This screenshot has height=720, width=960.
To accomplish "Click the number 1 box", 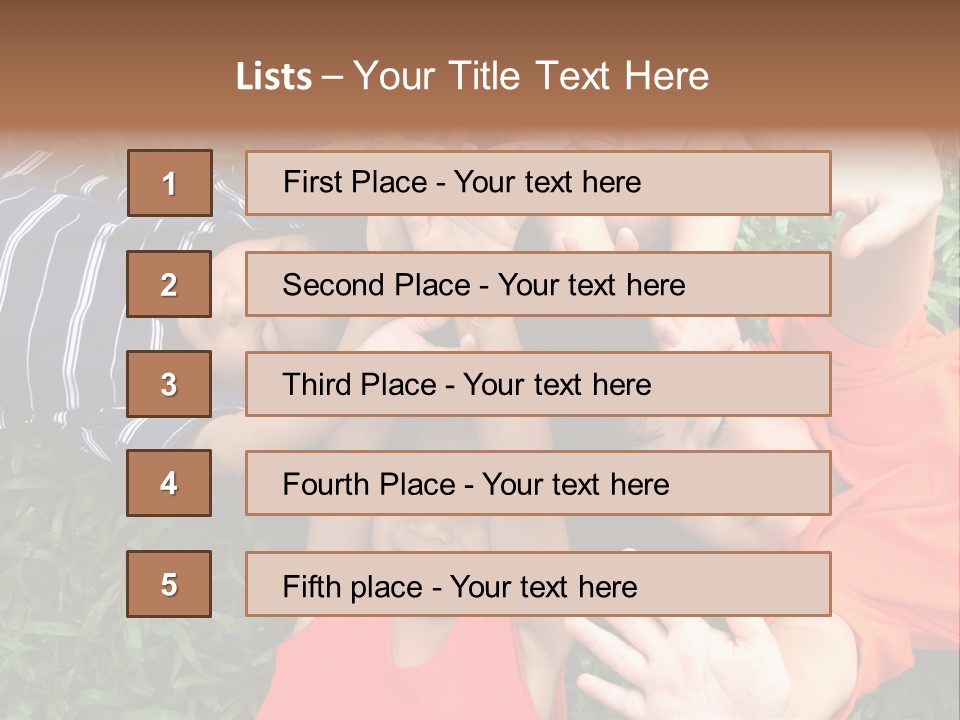I will pos(169,183).
